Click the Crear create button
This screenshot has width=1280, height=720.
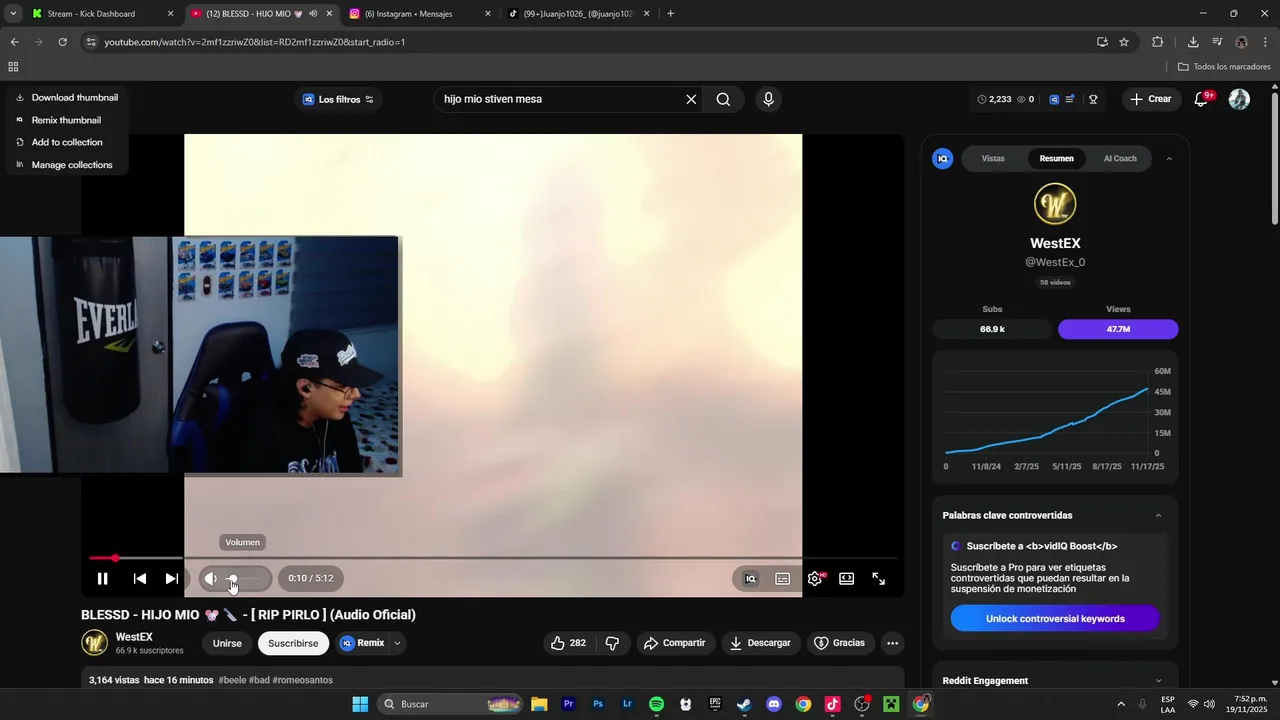[x=1150, y=99]
